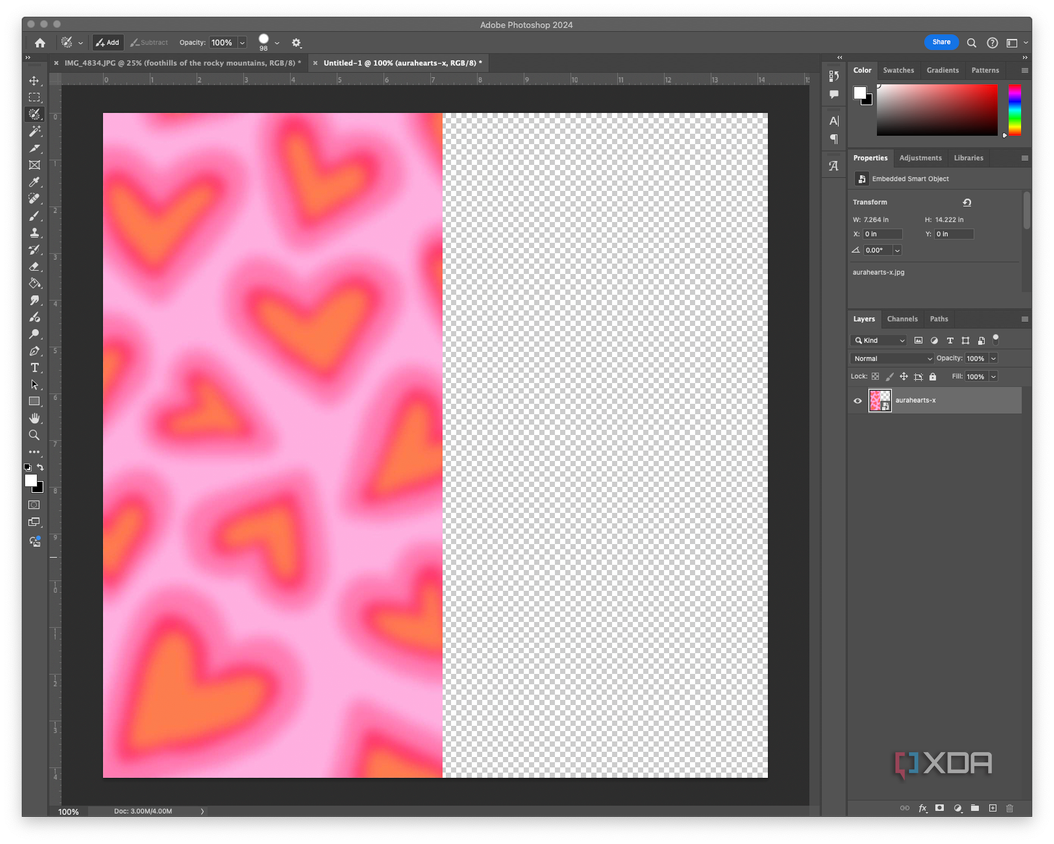Viewport: 1054px width, 844px height.
Task: Select the Clone Stamp tool
Action: coord(34,233)
